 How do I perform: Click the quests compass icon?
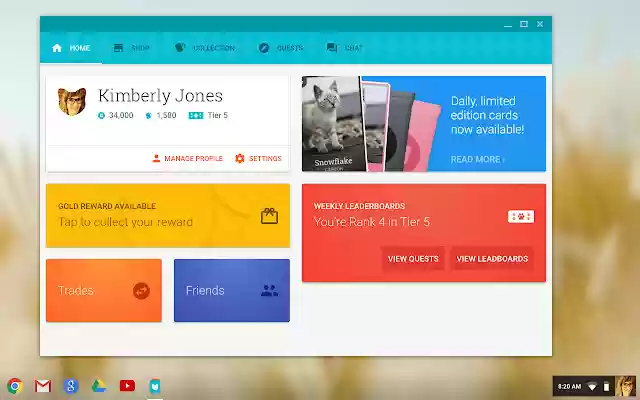tap(264, 48)
